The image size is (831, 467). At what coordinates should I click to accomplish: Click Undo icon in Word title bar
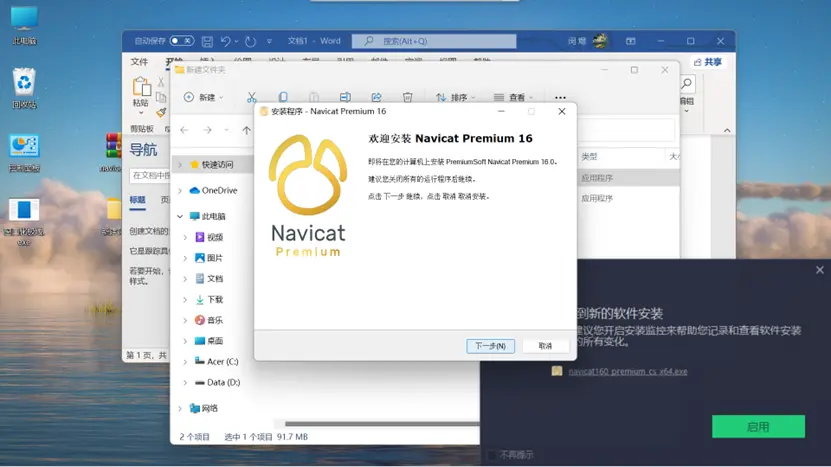pos(226,41)
